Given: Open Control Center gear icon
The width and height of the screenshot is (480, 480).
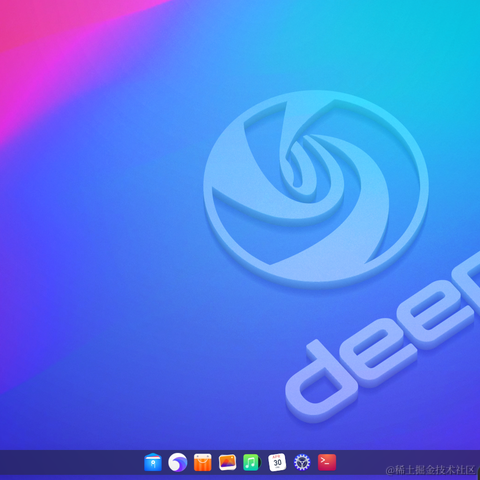Looking at the screenshot, I should pyautogui.click(x=302, y=462).
